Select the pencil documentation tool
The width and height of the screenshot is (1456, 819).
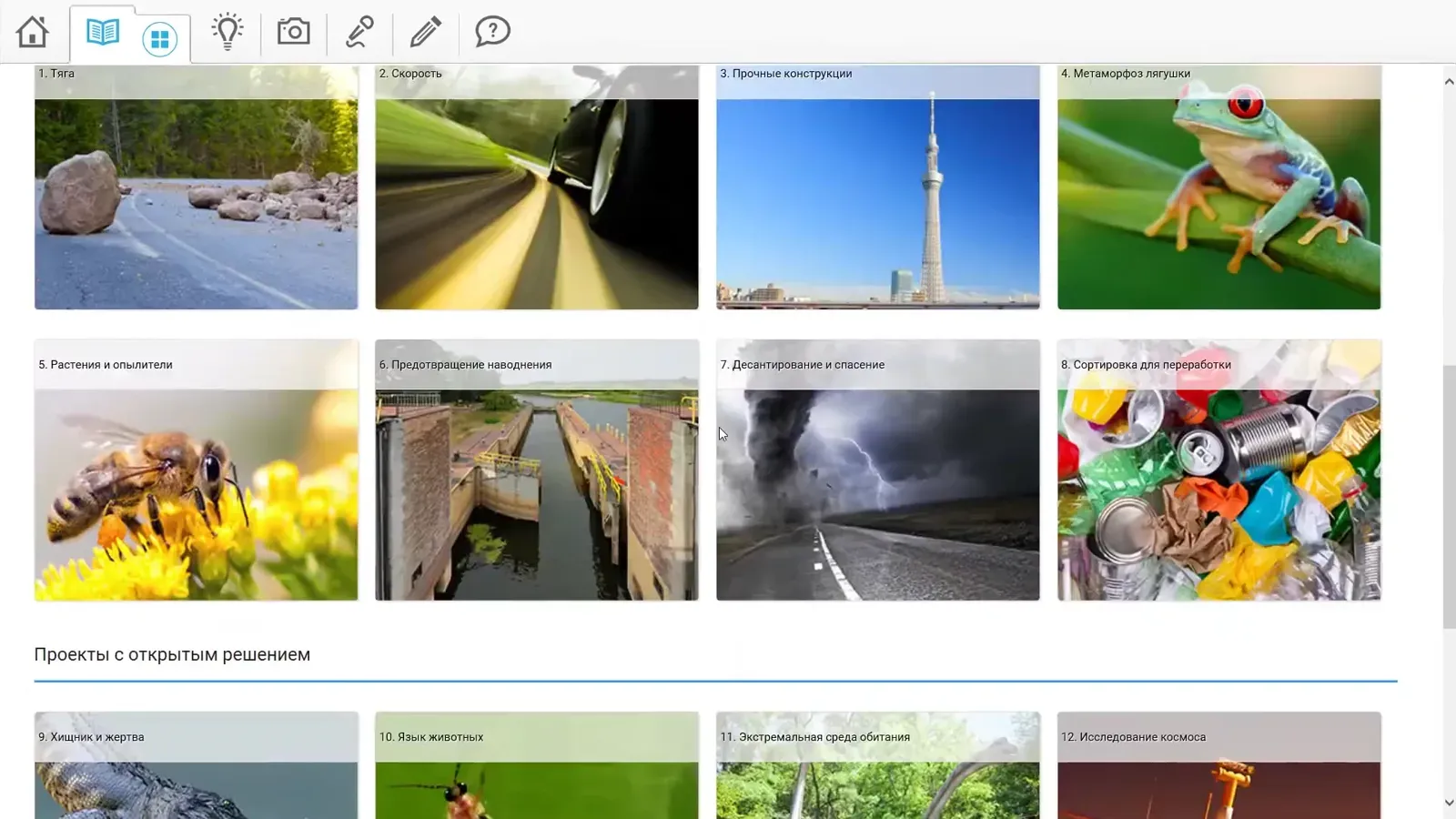(x=425, y=32)
